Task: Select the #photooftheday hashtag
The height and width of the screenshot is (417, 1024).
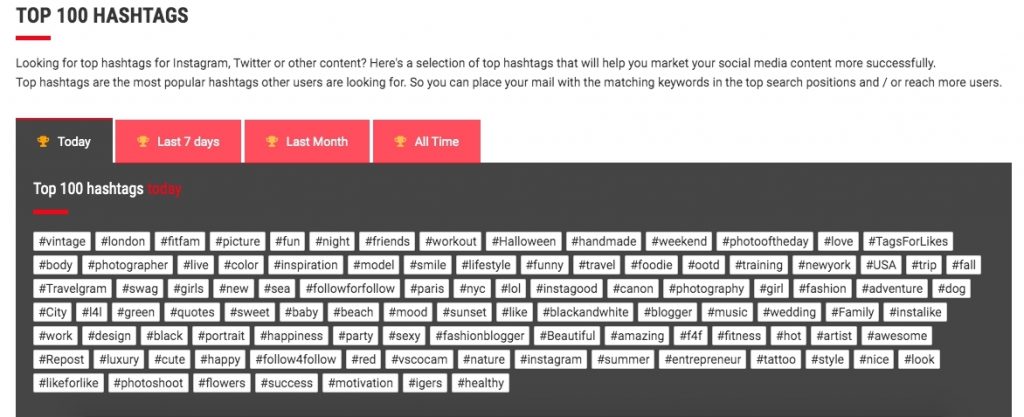Action: click(x=765, y=241)
